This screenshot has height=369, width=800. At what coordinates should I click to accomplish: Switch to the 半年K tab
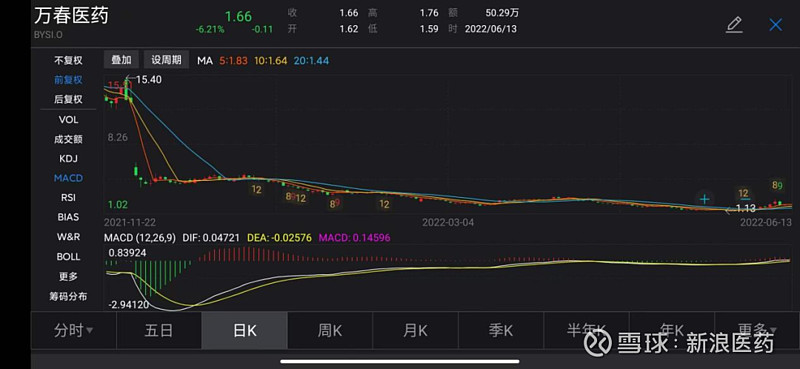point(586,330)
